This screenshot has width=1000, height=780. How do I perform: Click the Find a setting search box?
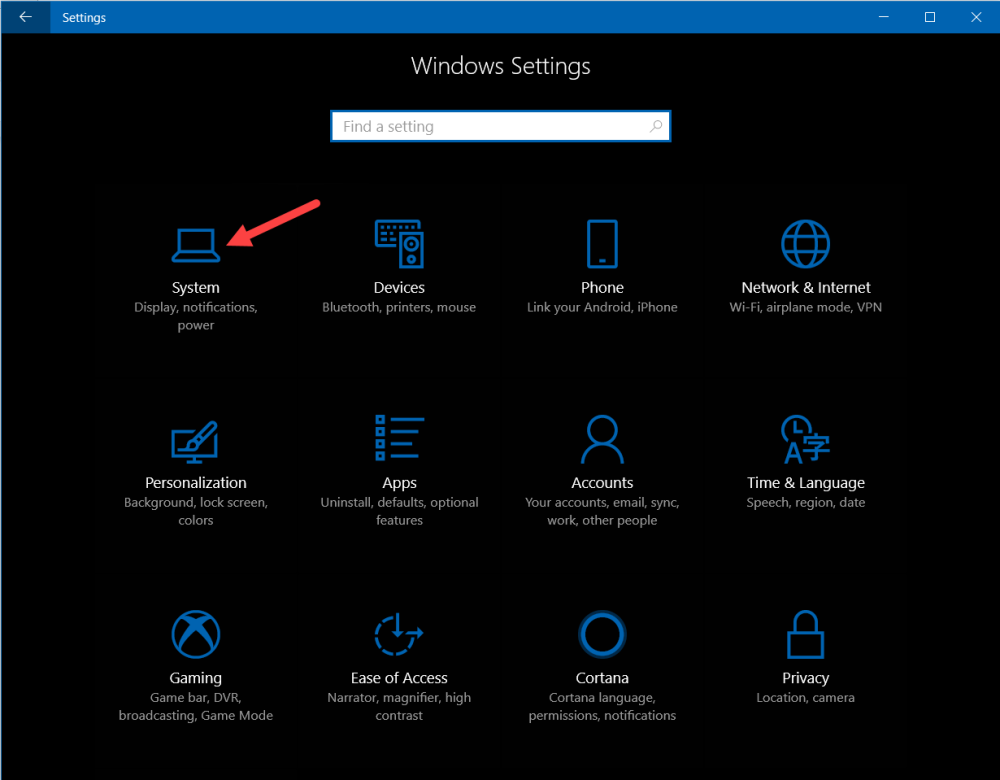pyautogui.click(x=501, y=126)
